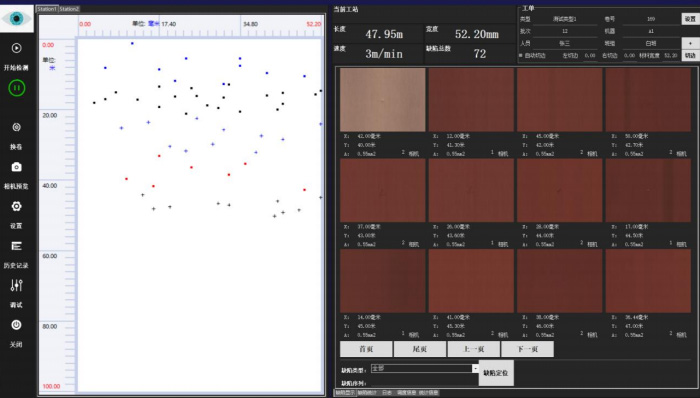This screenshot has width=700, height=398.
Task: Click the 设置 button in work order panel
Action: point(690,19)
